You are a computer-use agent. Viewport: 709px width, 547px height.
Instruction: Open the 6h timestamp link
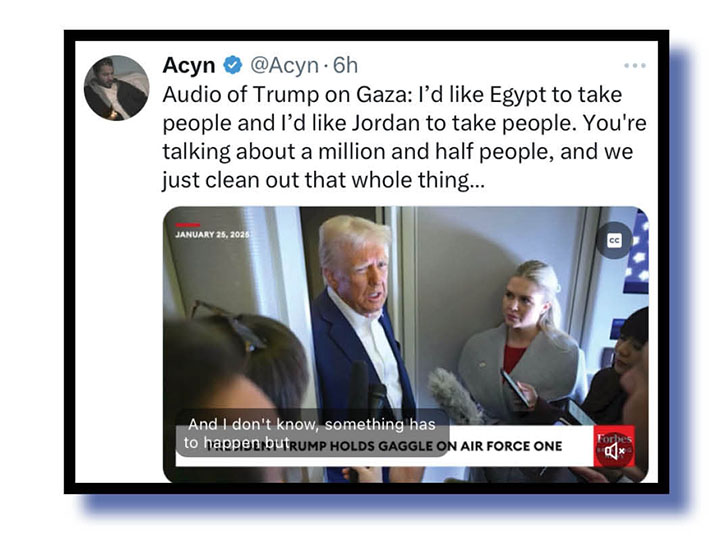click(x=345, y=66)
